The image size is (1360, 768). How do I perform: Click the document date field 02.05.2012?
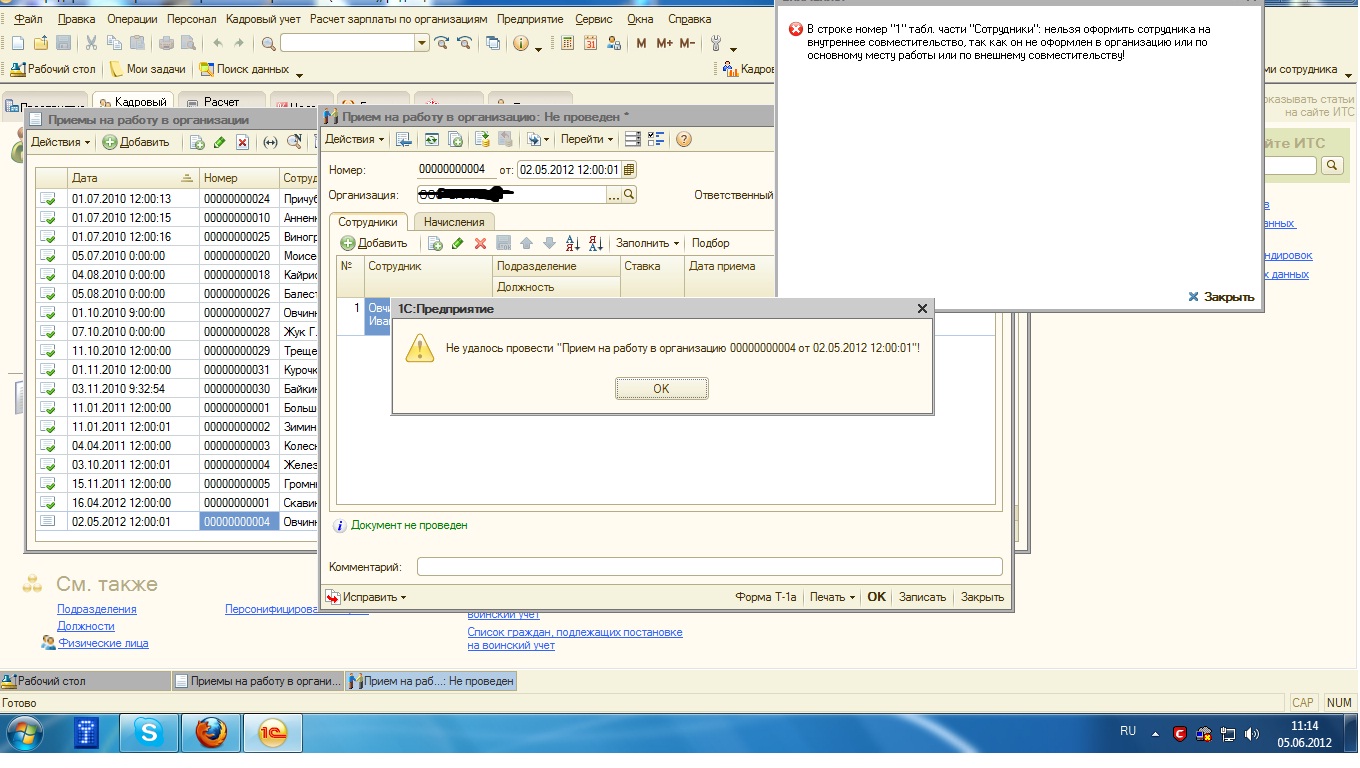(x=569, y=169)
